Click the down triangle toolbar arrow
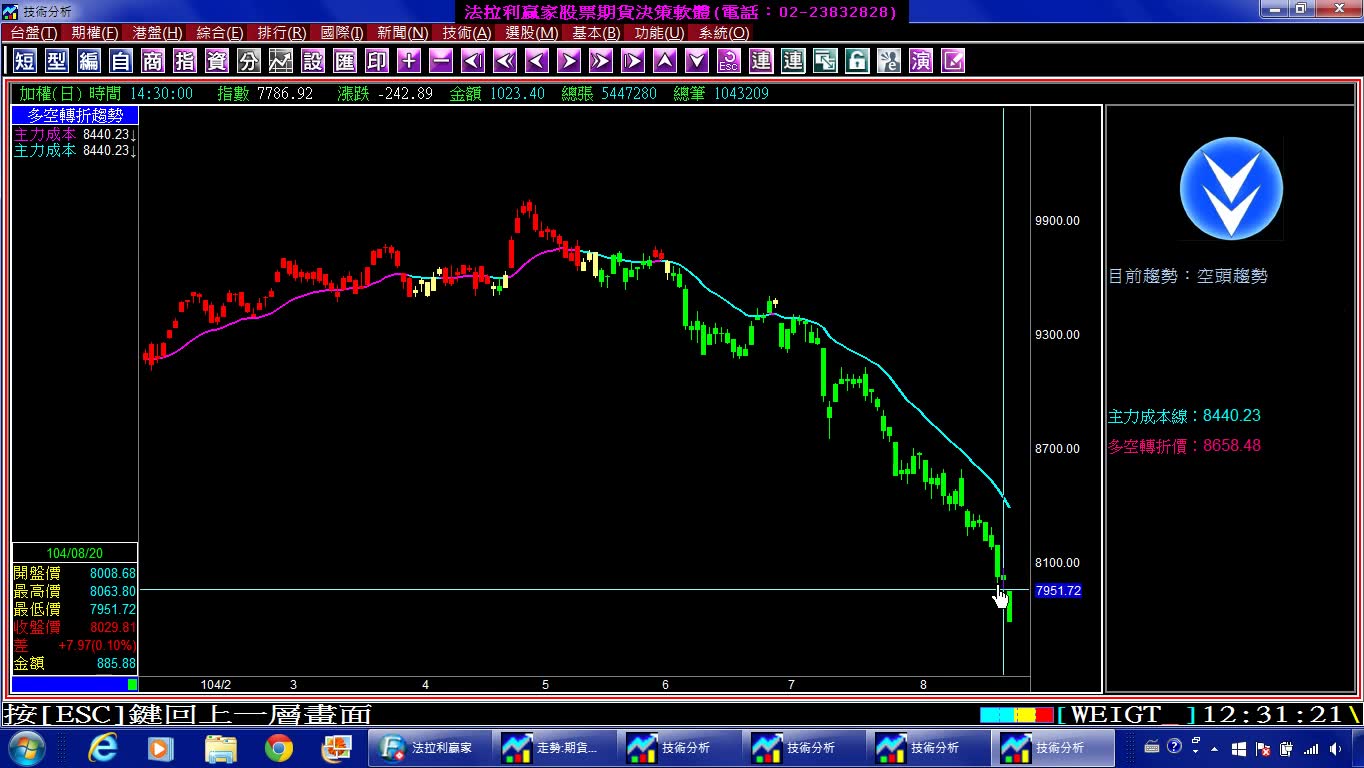The image size is (1364, 768). [697, 61]
